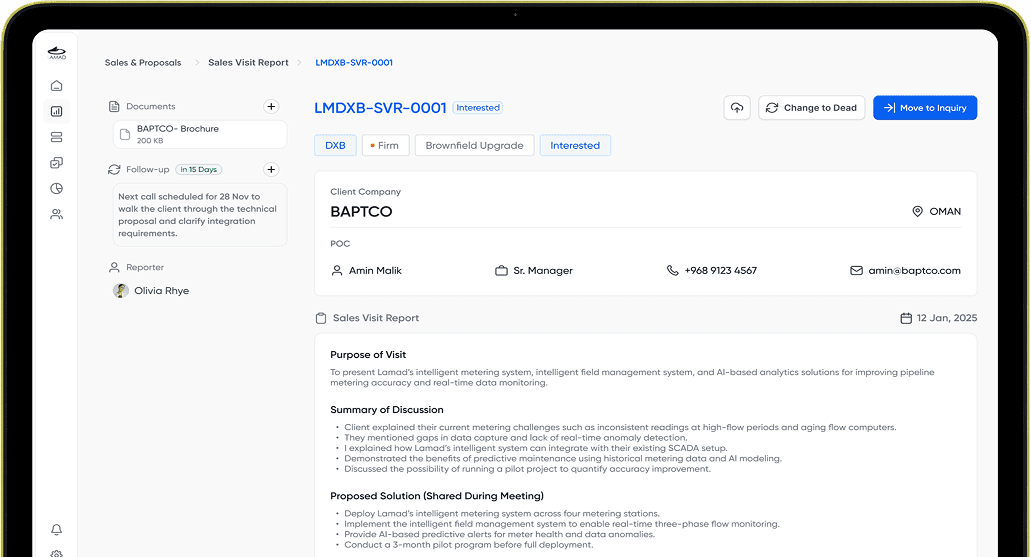1031x557 pixels.
Task: Click the phone number +968 9123 4567
Action: pyautogui.click(x=721, y=270)
